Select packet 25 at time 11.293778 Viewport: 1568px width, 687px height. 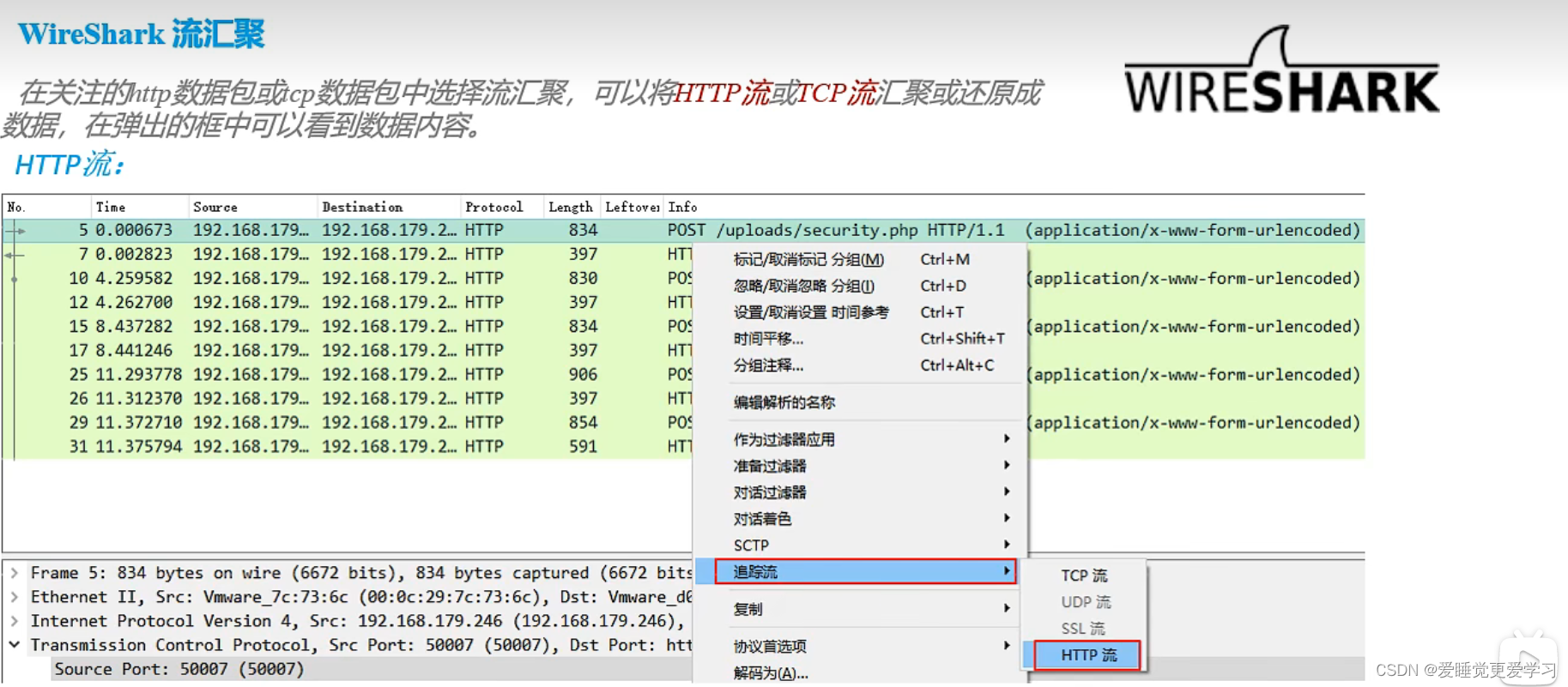(348, 374)
